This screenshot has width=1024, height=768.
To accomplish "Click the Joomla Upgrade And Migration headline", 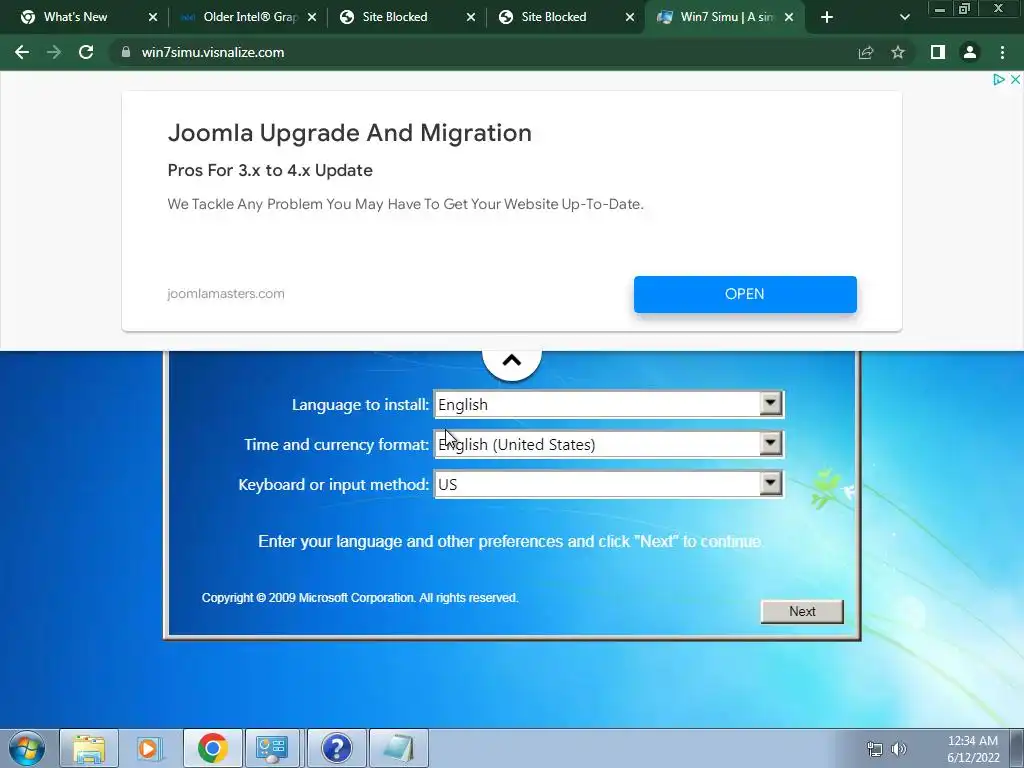I will click(x=349, y=133).
